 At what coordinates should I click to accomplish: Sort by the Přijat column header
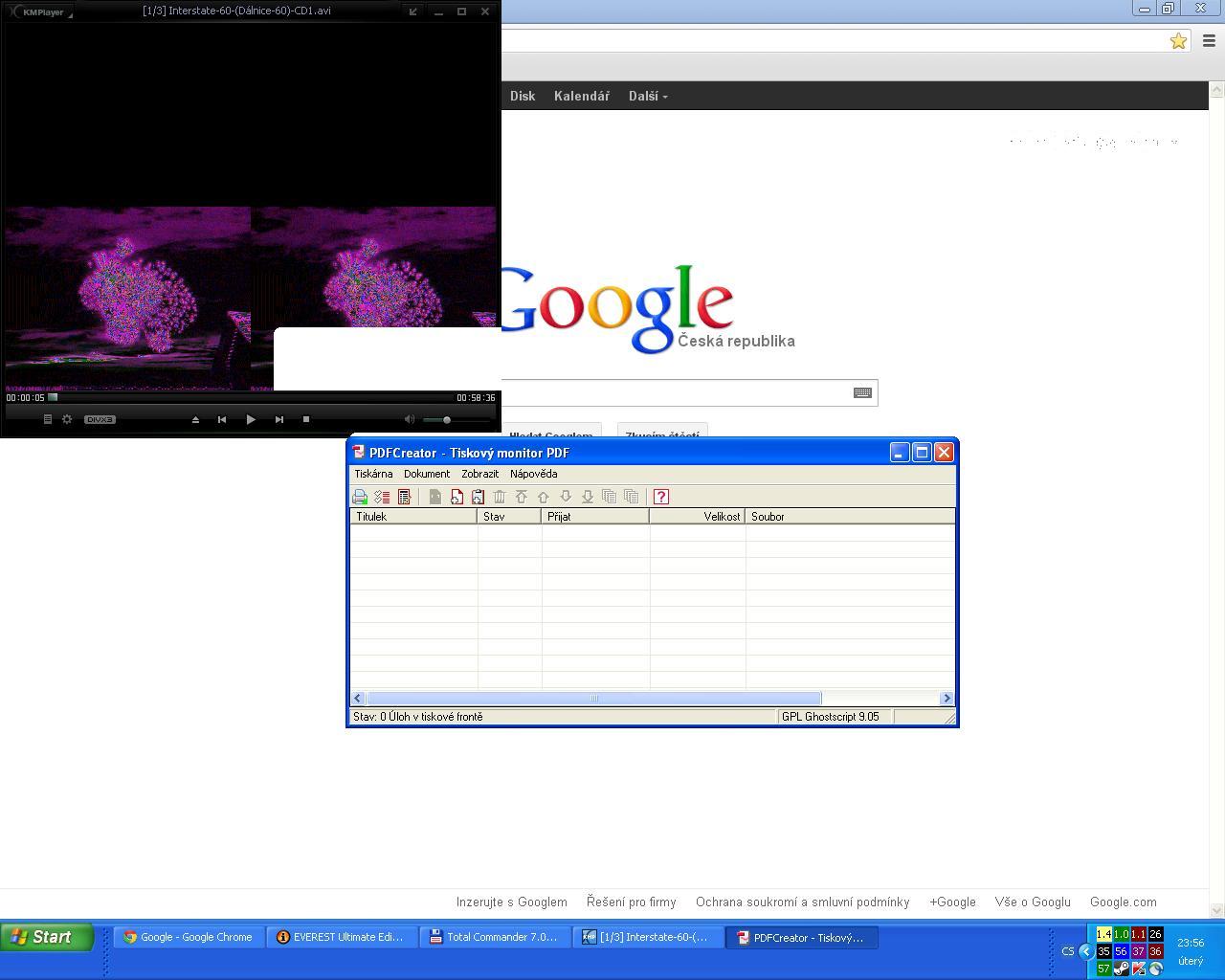tap(595, 517)
